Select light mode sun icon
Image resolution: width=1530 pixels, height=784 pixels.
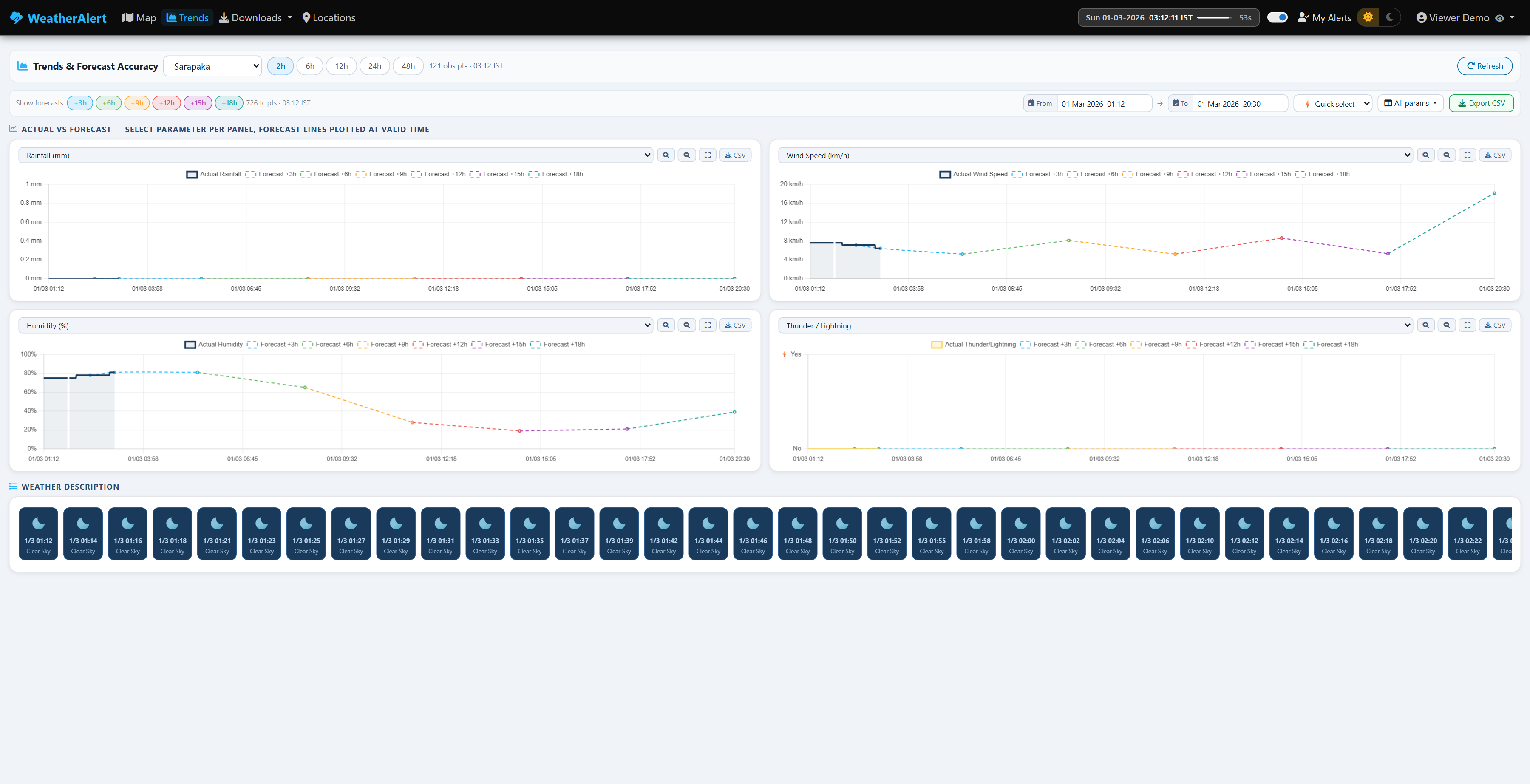tap(1368, 17)
